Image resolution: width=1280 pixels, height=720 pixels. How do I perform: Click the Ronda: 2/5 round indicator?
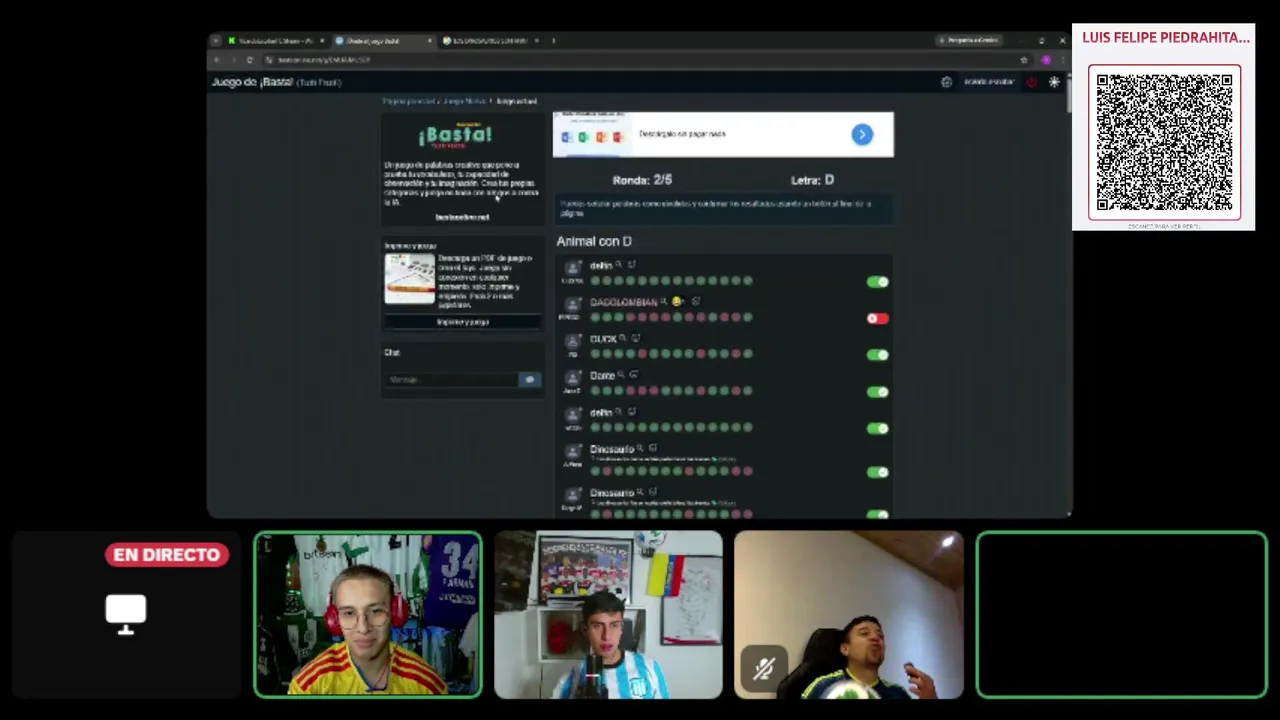642,180
